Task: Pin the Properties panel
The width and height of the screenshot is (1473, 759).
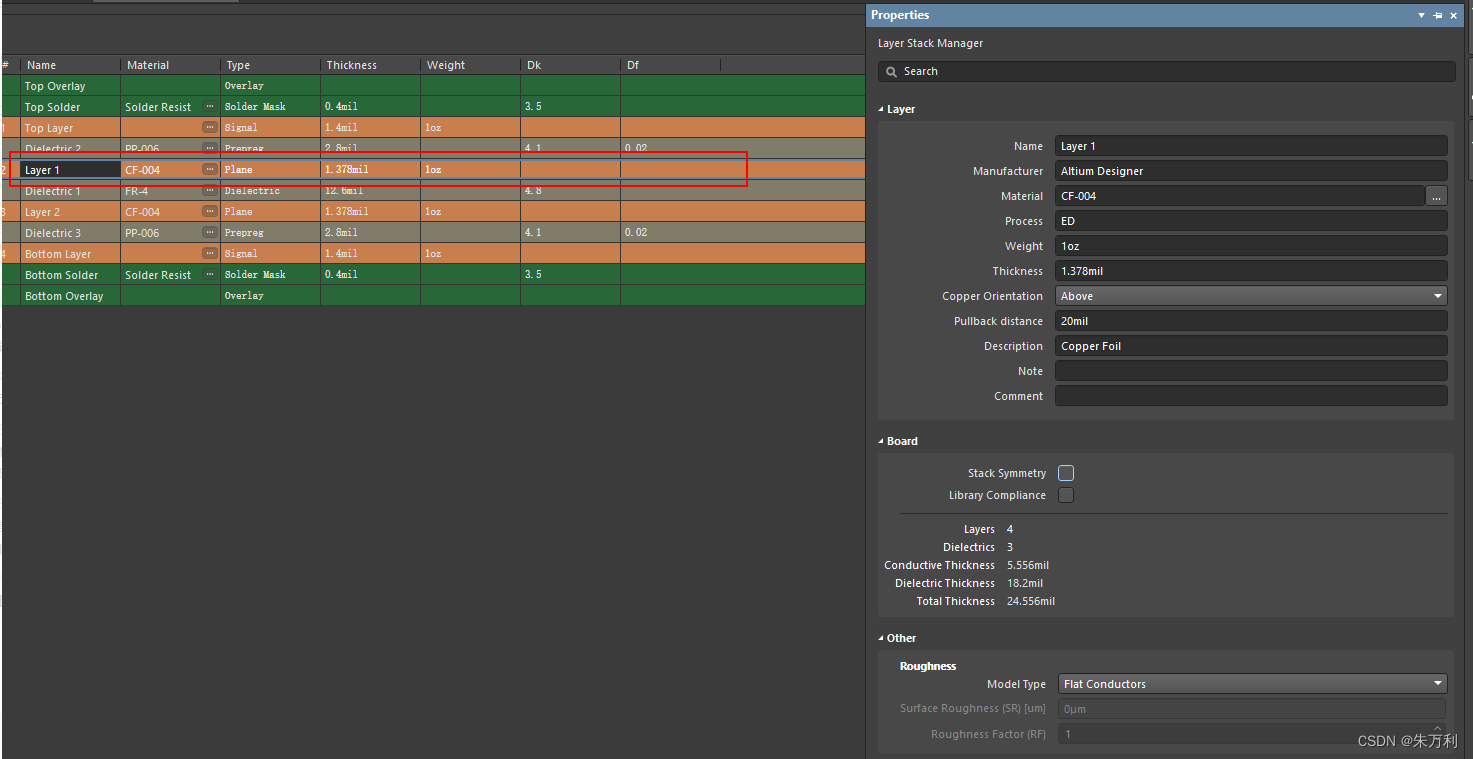Action: pyautogui.click(x=1438, y=15)
